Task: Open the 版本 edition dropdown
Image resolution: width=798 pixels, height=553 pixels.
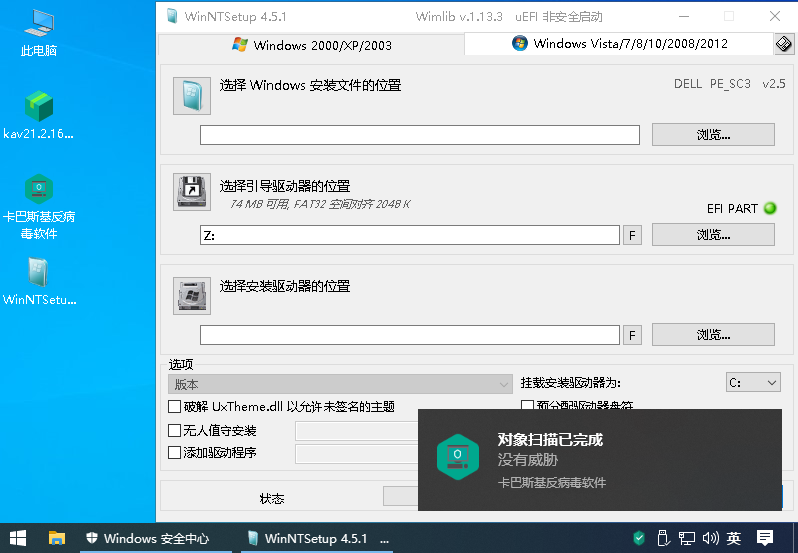Action: [340, 384]
